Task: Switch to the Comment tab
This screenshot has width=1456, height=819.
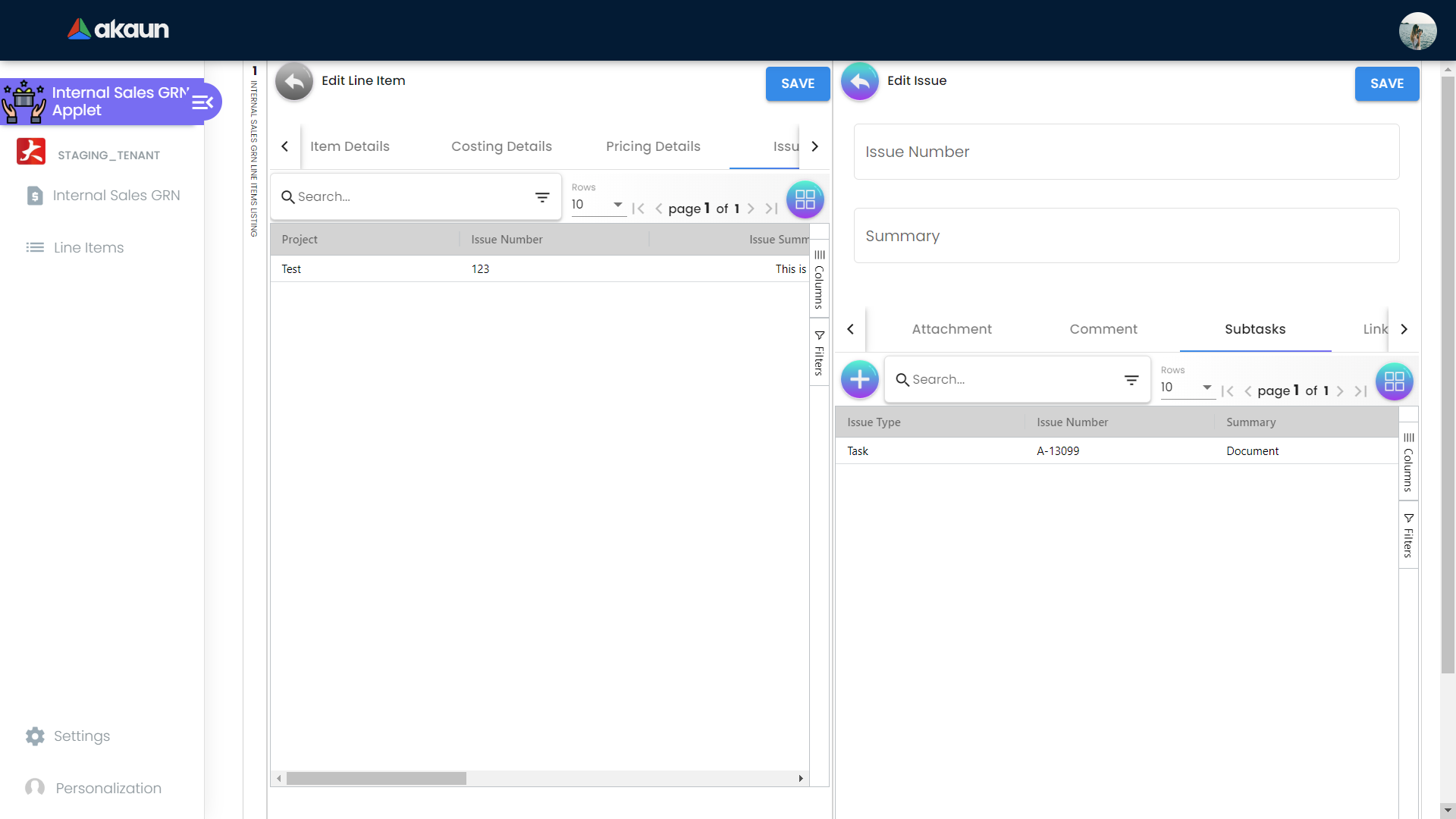Action: (x=1103, y=329)
